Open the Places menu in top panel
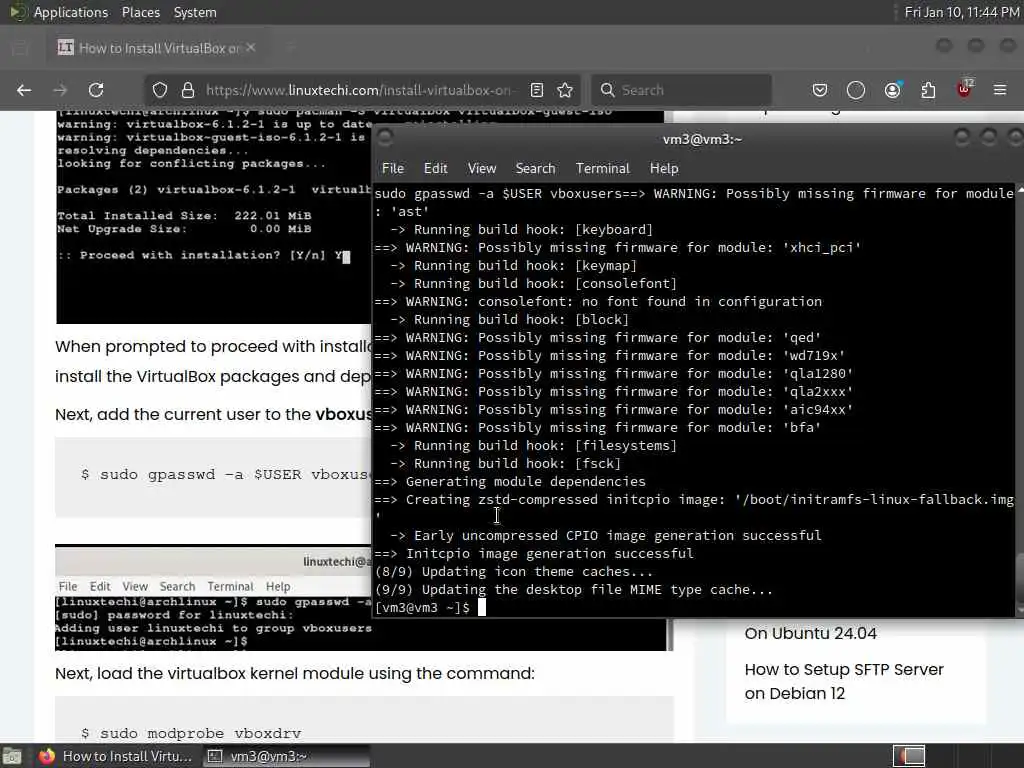This screenshot has height=768, width=1024. pos(141,12)
